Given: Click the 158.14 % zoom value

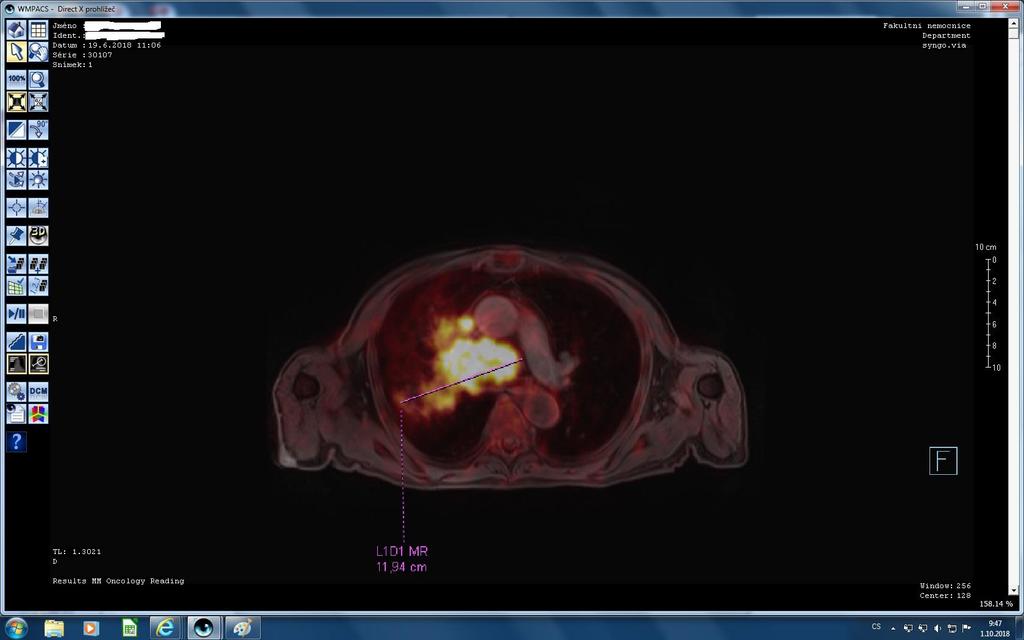Looking at the screenshot, I should click(x=996, y=604).
